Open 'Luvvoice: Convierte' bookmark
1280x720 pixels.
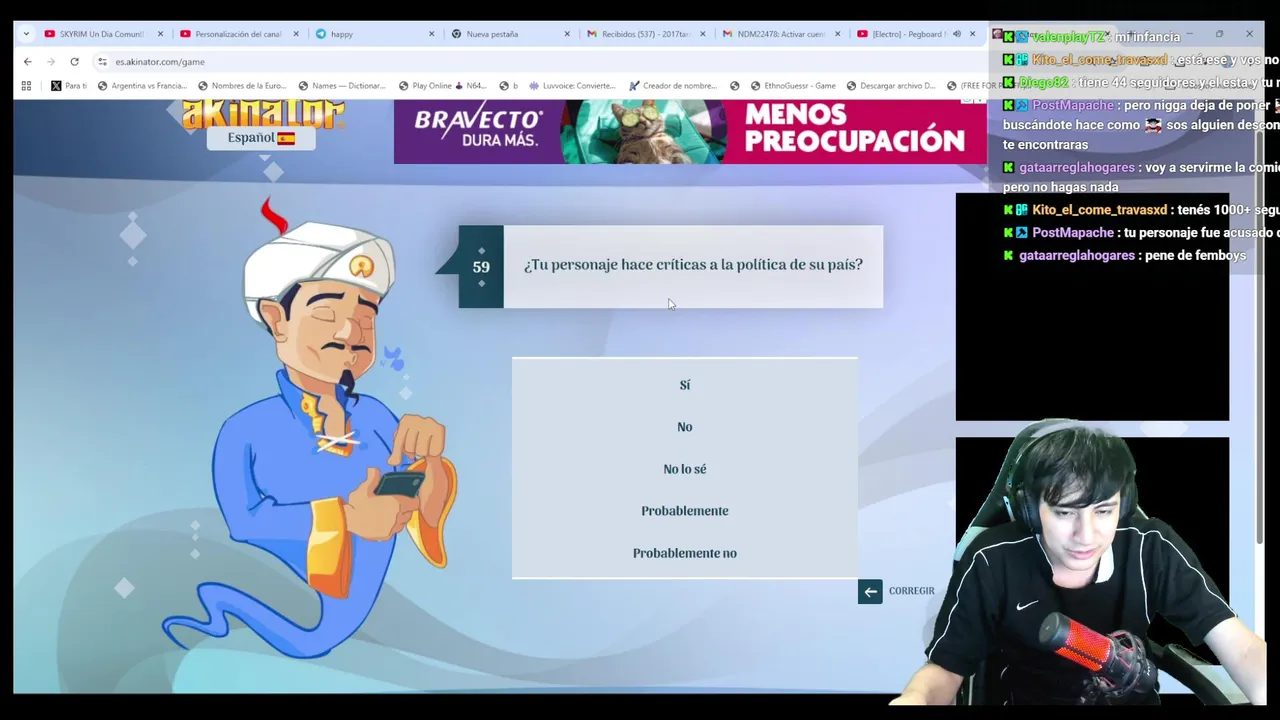tap(571, 86)
